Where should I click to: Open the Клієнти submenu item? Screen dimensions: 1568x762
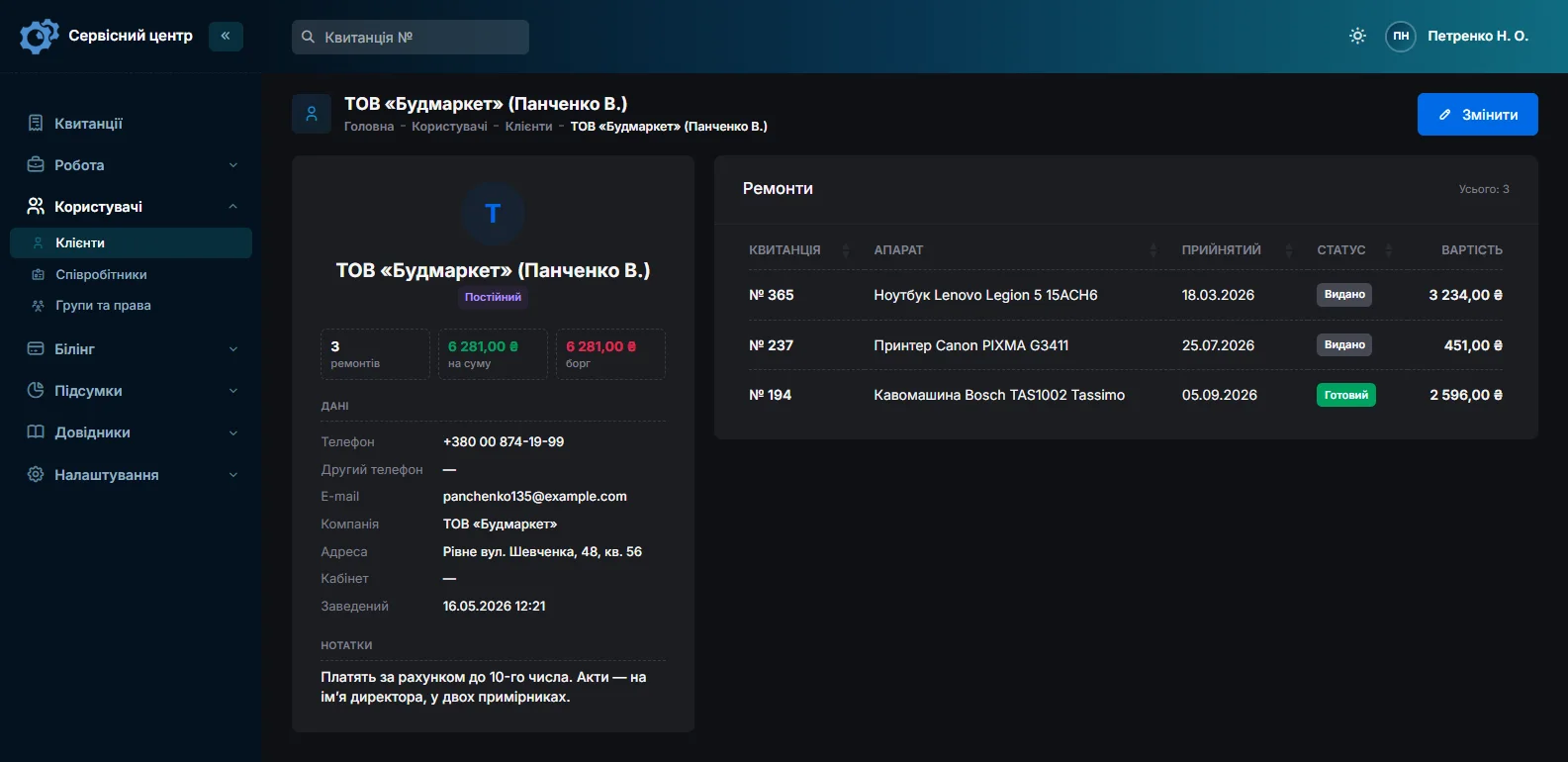131,242
